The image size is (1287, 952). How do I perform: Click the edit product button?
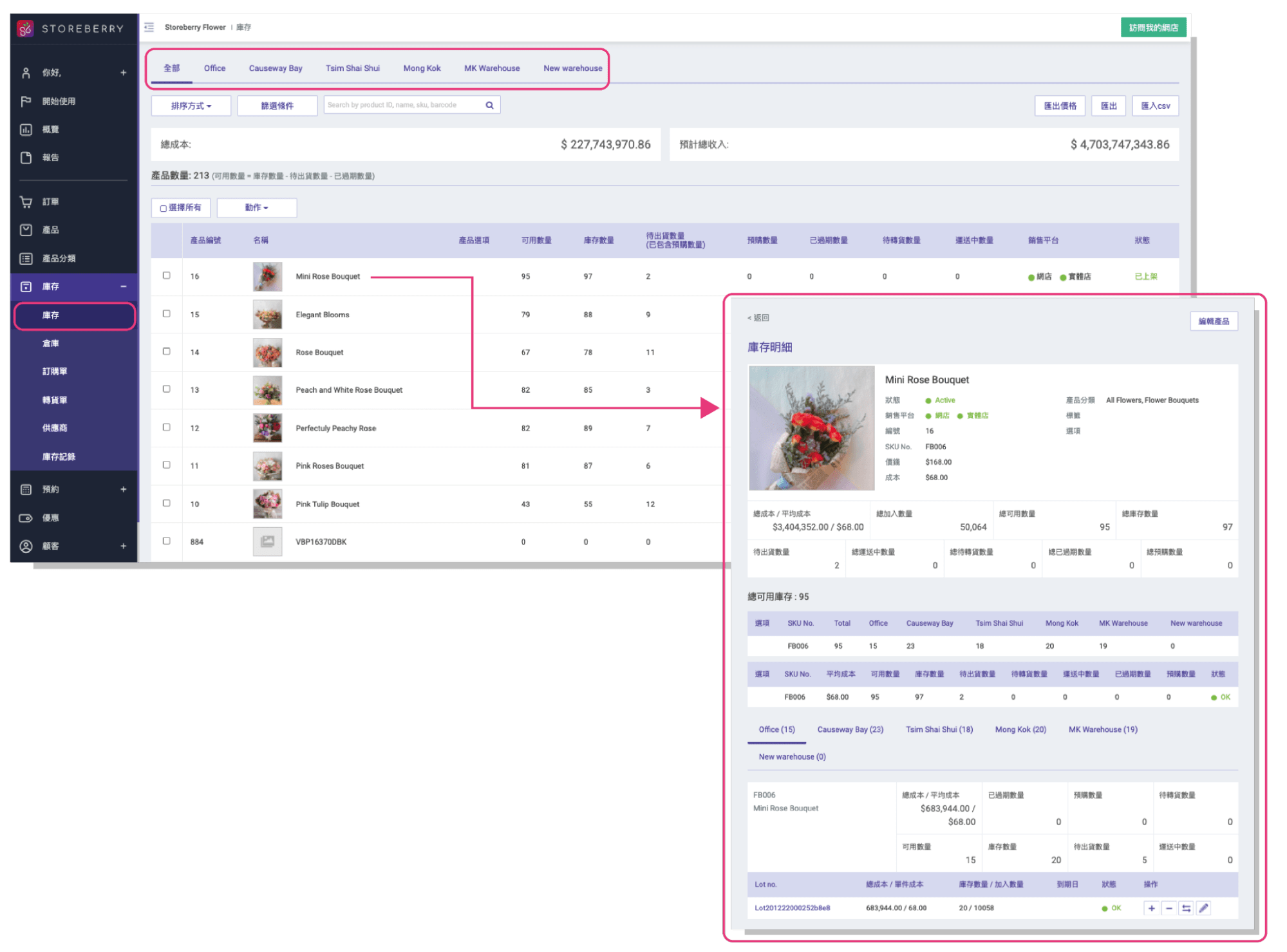1214,321
